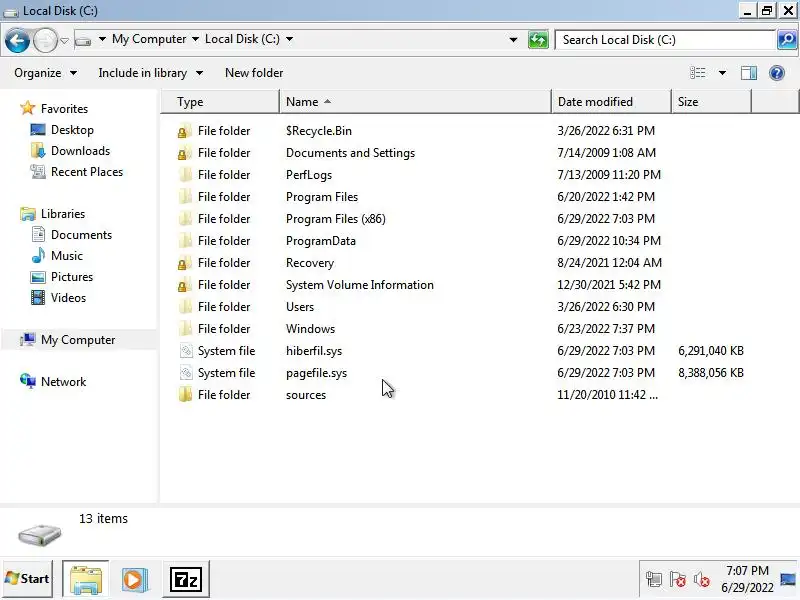
Task: Select System Volume Information folder name
Action: pyautogui.click(x=359, y=285)
